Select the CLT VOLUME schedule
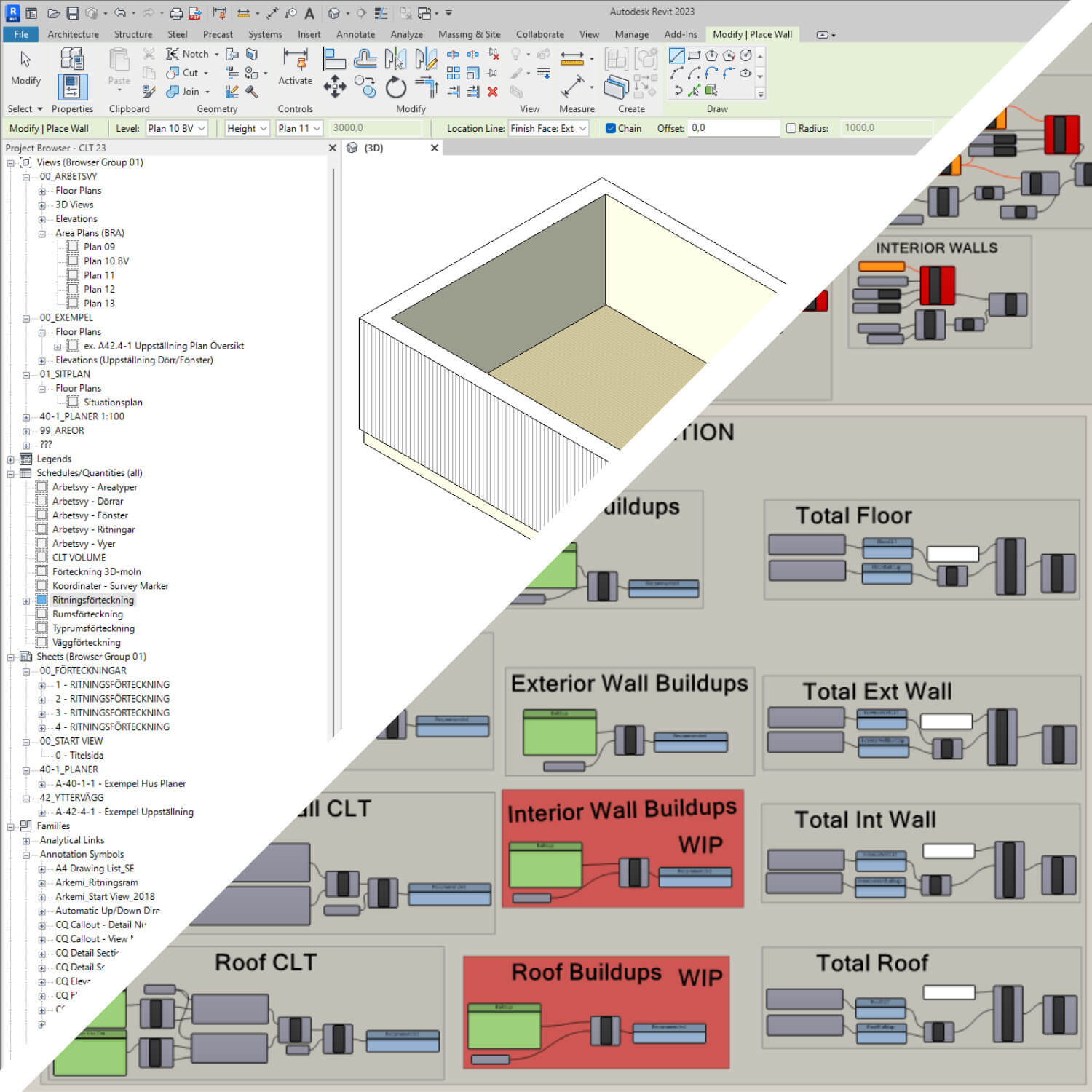The image size is (1092, 1092). [79, 558]
